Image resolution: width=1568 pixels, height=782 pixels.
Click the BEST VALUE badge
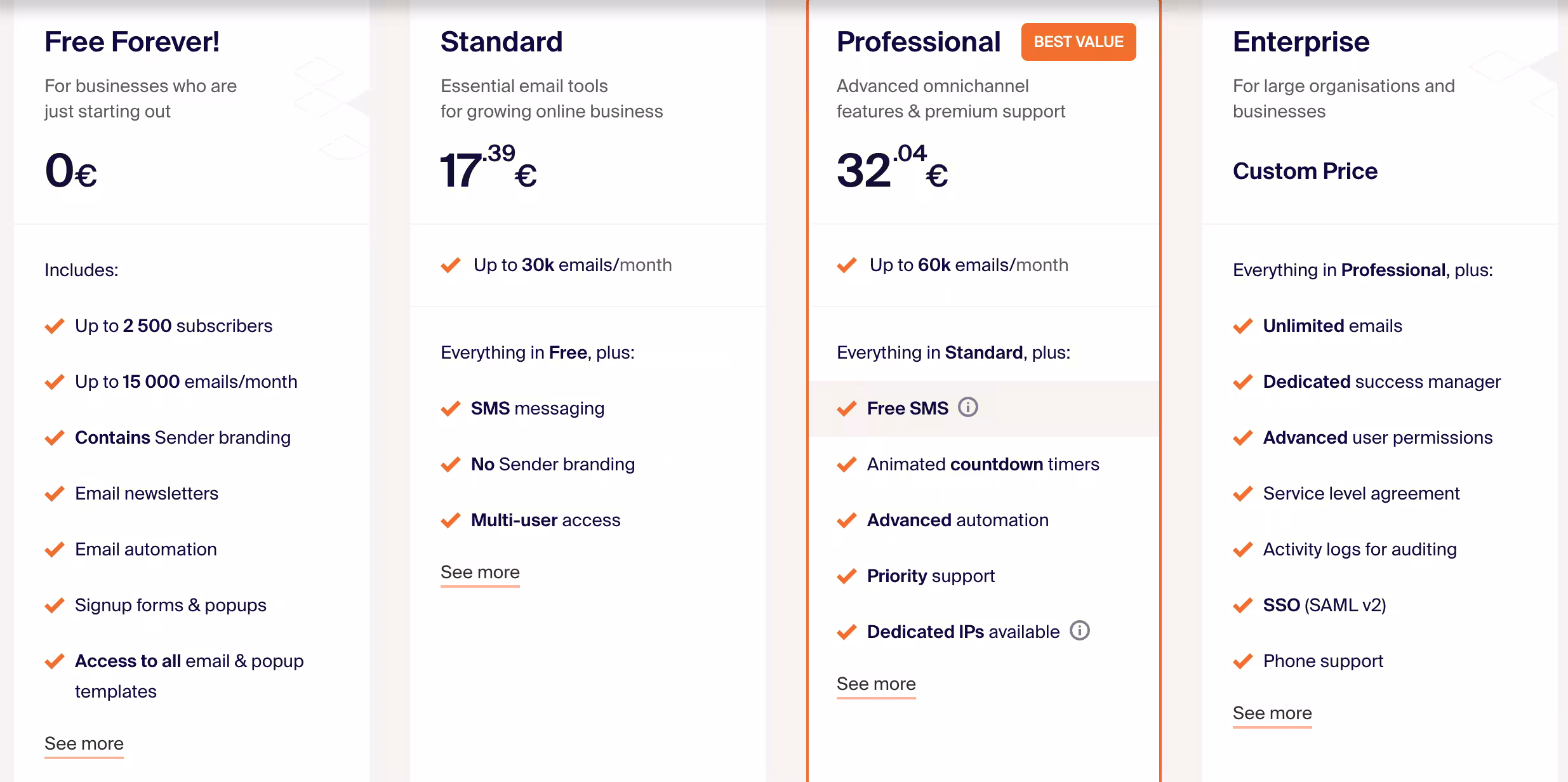1079,42
